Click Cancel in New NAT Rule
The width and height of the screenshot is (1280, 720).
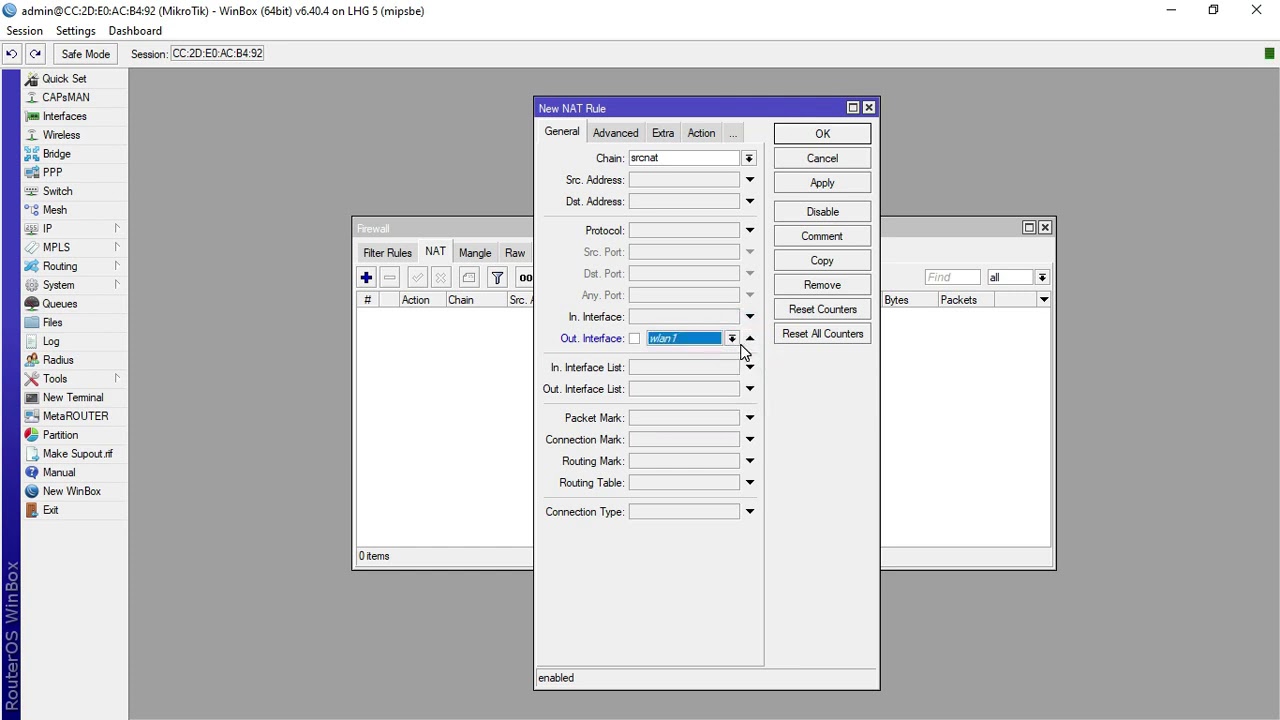click(822, 158)
